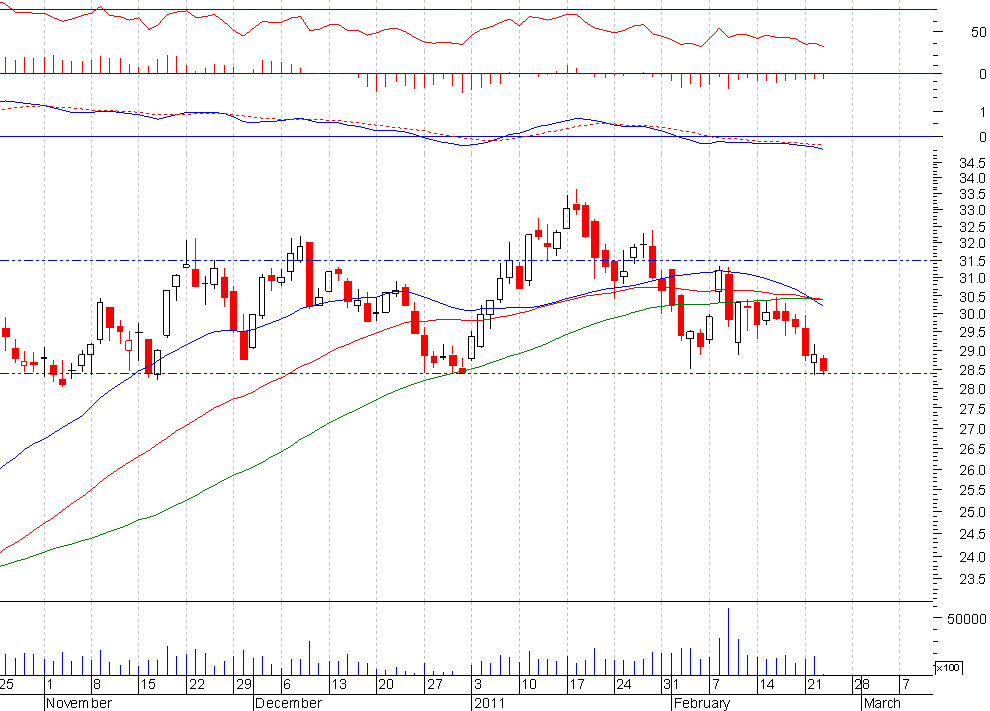The height and width of the screenshot is (711, 990).
Task: Click the 32.5 price axis value
Action: 972,227
